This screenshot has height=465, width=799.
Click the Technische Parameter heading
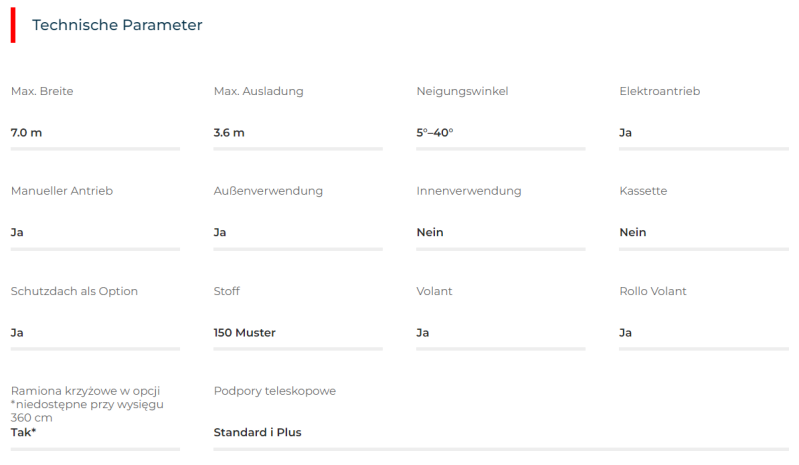[117, 25]
